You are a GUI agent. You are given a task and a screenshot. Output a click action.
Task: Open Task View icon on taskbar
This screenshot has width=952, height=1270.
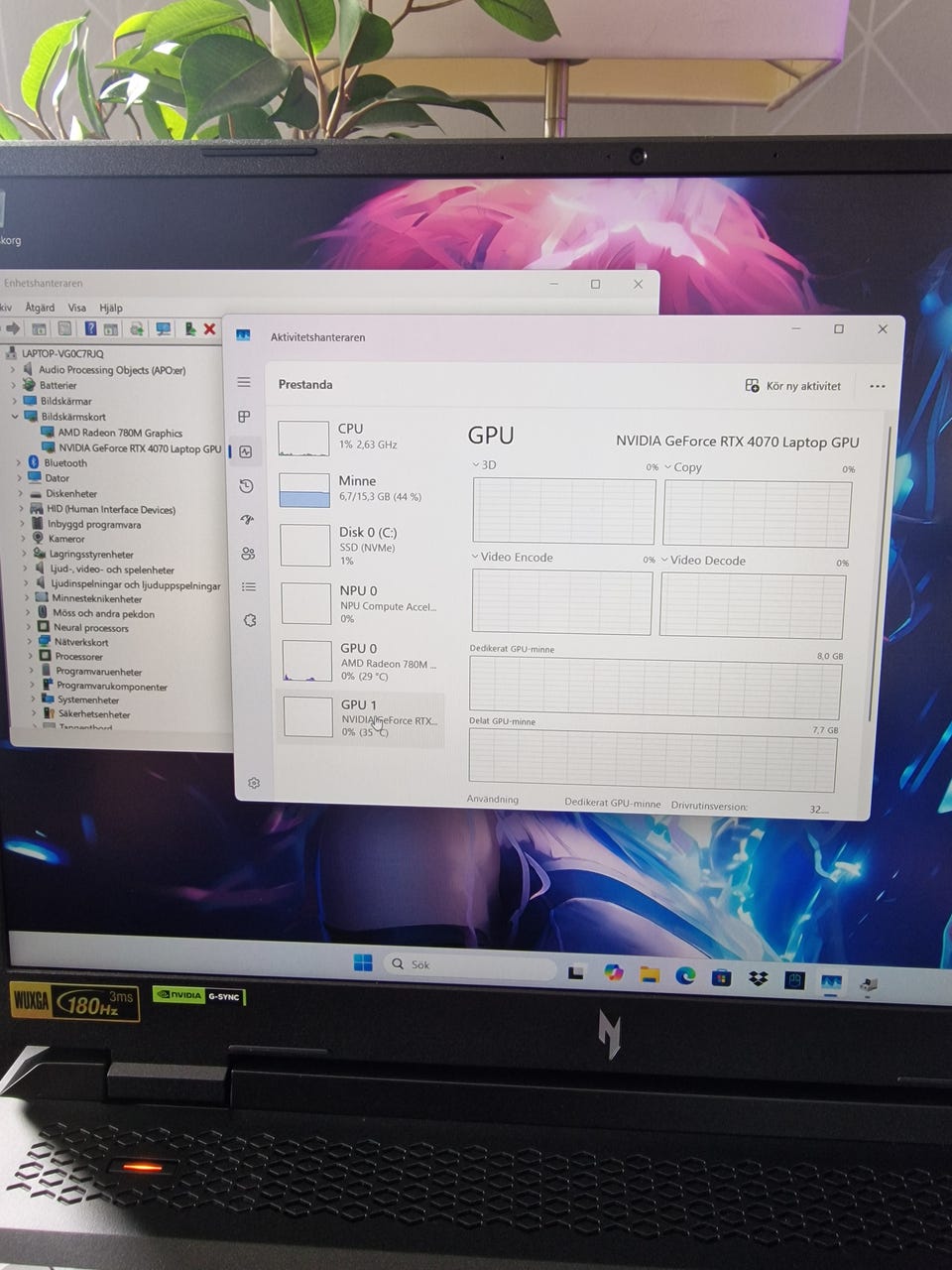576,972
